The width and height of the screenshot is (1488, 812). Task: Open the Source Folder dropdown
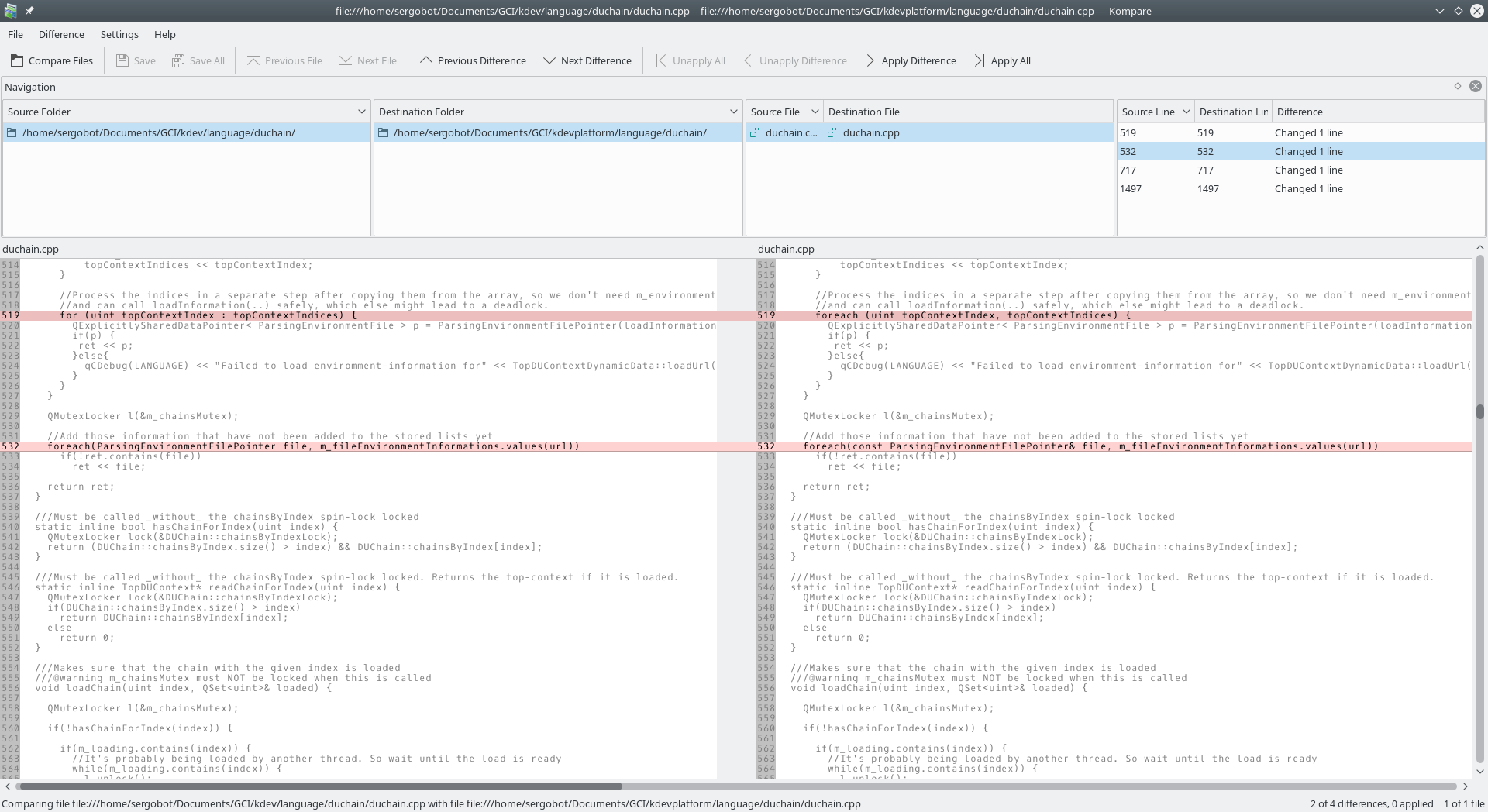361,111
